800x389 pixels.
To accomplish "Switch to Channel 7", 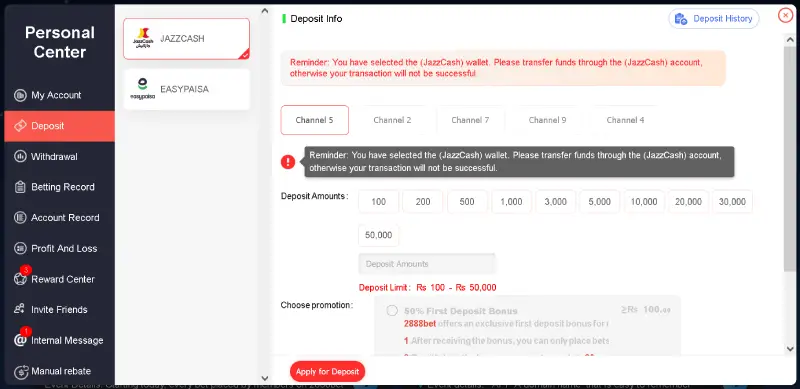I will tap(470, 120).
